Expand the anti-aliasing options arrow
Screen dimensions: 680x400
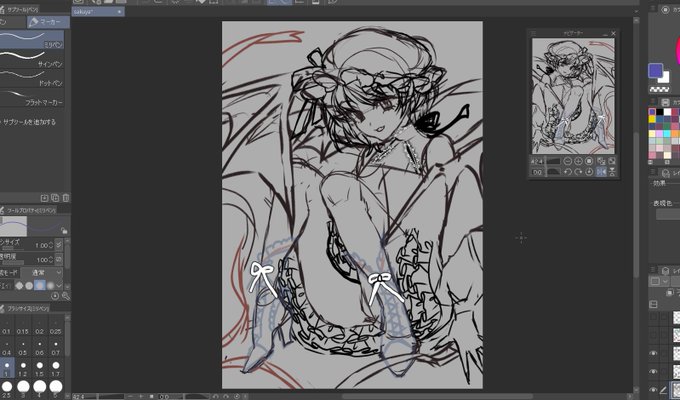click(59, 285)
